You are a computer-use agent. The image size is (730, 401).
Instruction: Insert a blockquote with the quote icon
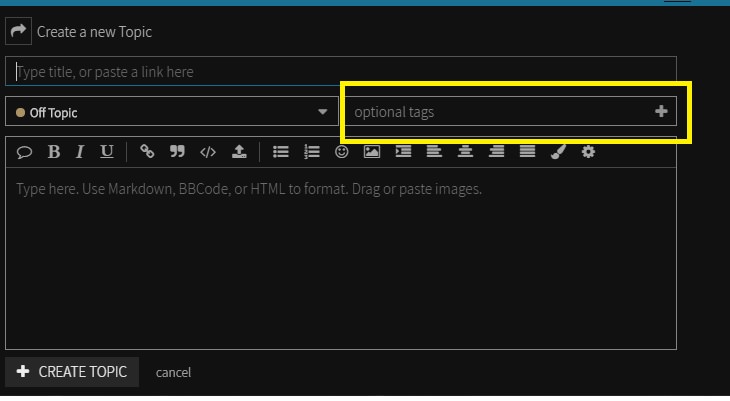coord(177,151)
